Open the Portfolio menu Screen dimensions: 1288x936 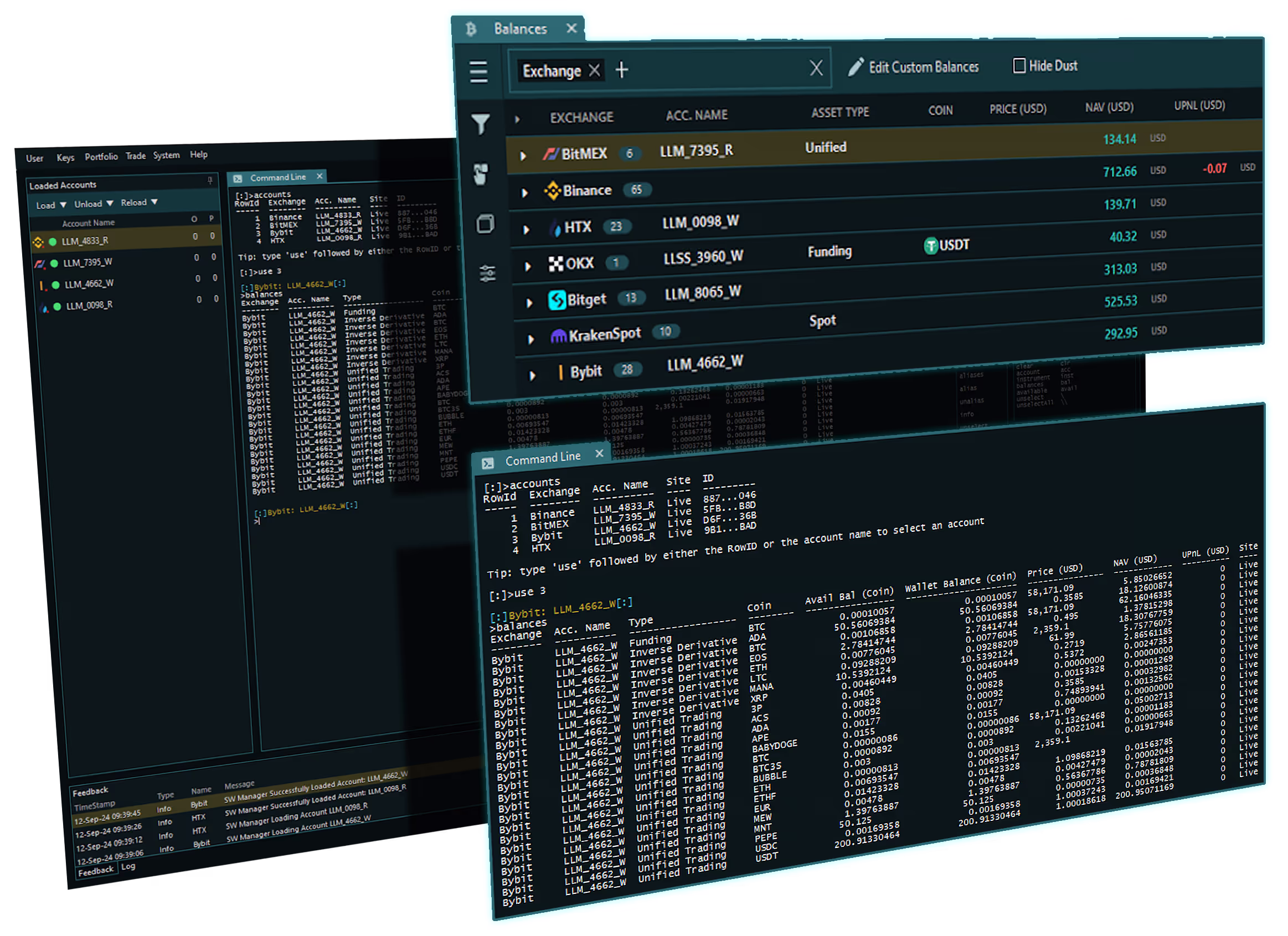pos(101,157)
